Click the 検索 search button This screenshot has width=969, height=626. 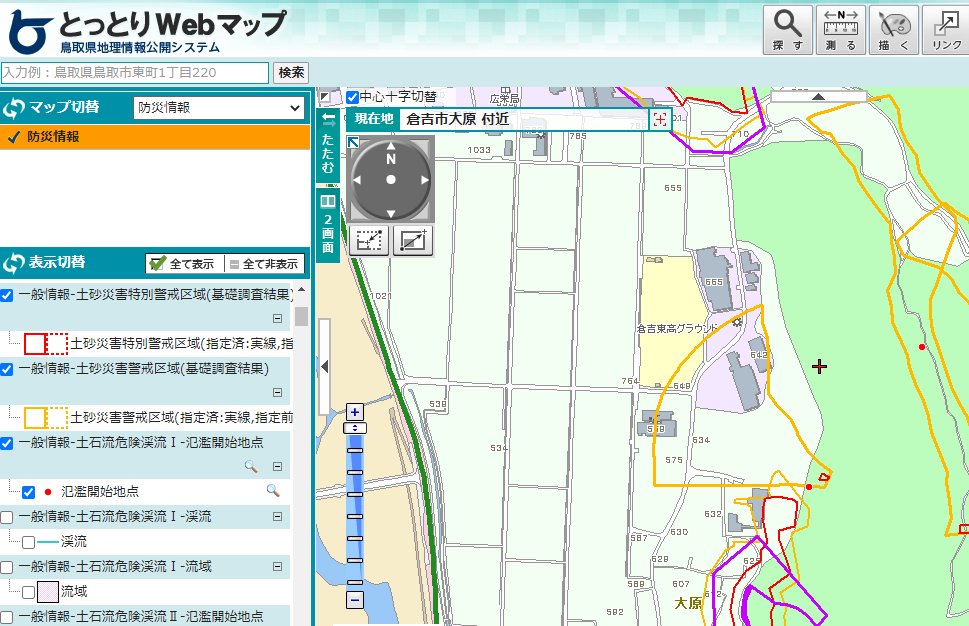coord(291,72)
